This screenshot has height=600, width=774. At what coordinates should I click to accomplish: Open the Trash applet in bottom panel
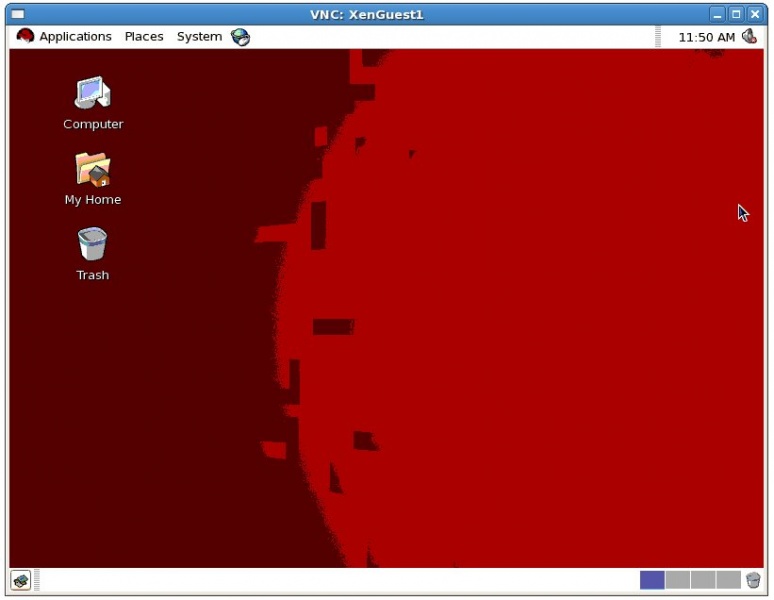[x=753, y=580]
